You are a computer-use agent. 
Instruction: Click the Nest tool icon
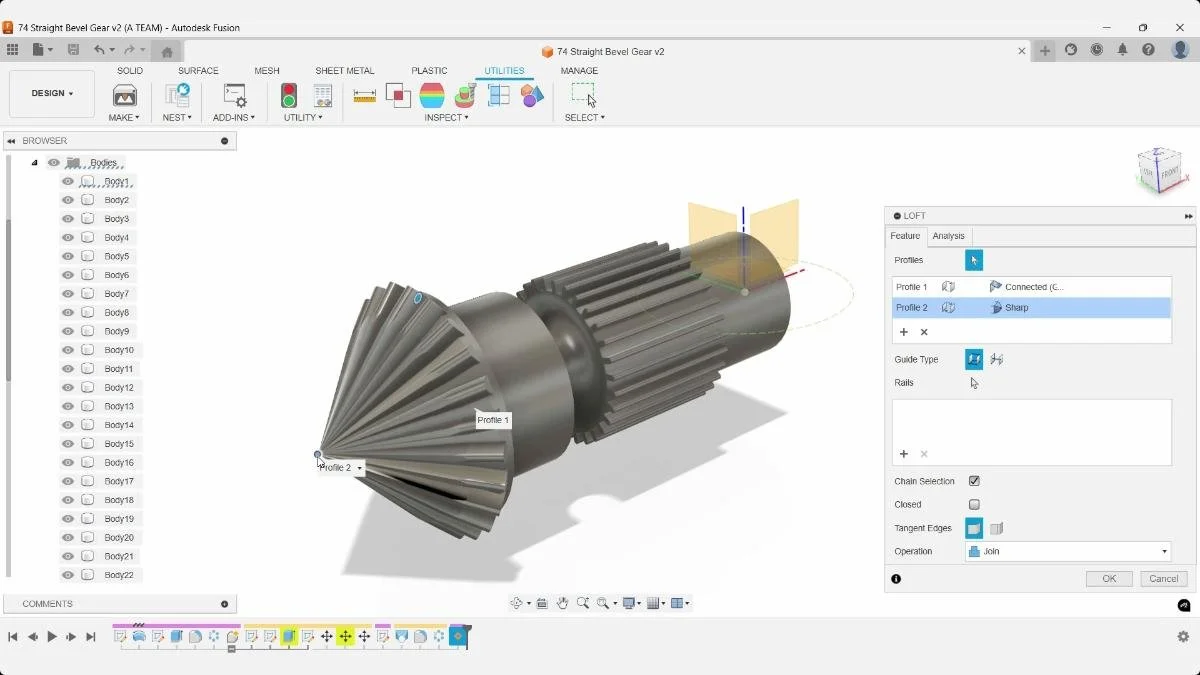177,96
